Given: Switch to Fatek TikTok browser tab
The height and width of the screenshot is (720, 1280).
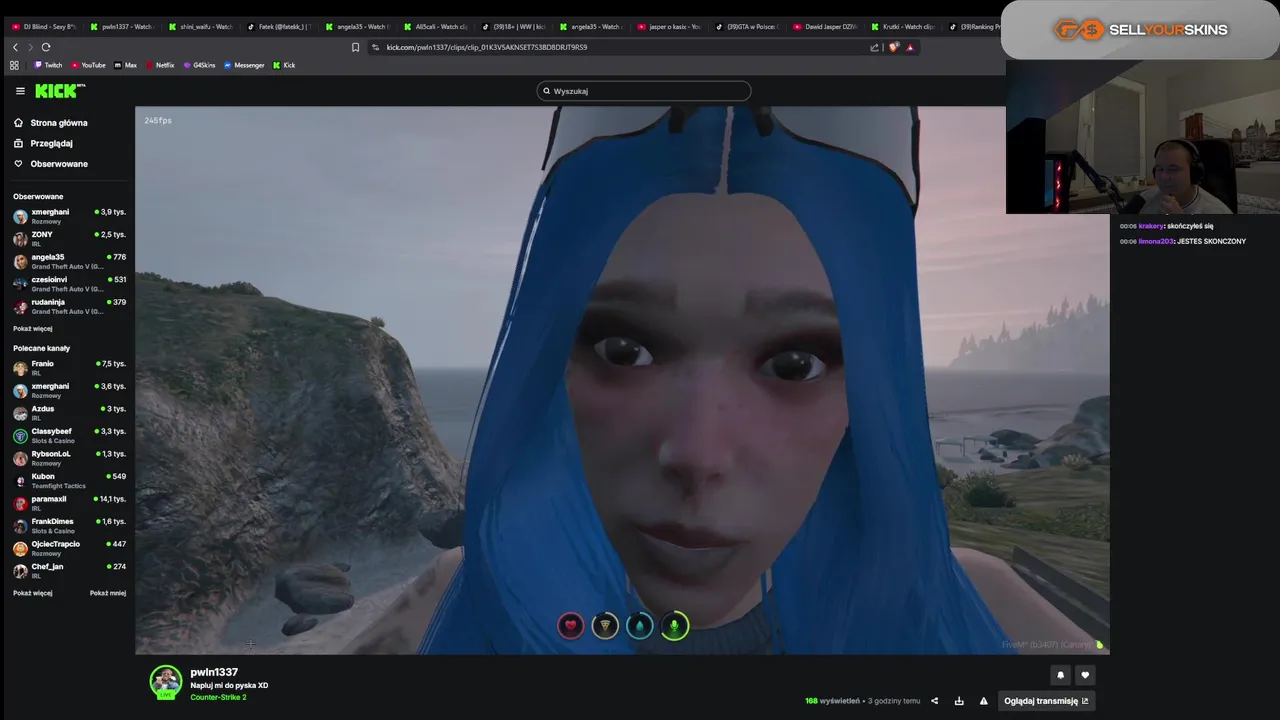Looking at the screenshot, I should click(x=278, y=27).
